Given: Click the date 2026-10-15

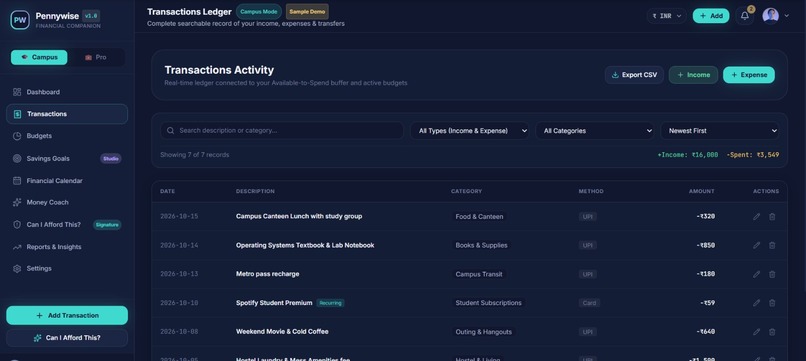Looking at the screenshot, I should click(x=179, y=216).
